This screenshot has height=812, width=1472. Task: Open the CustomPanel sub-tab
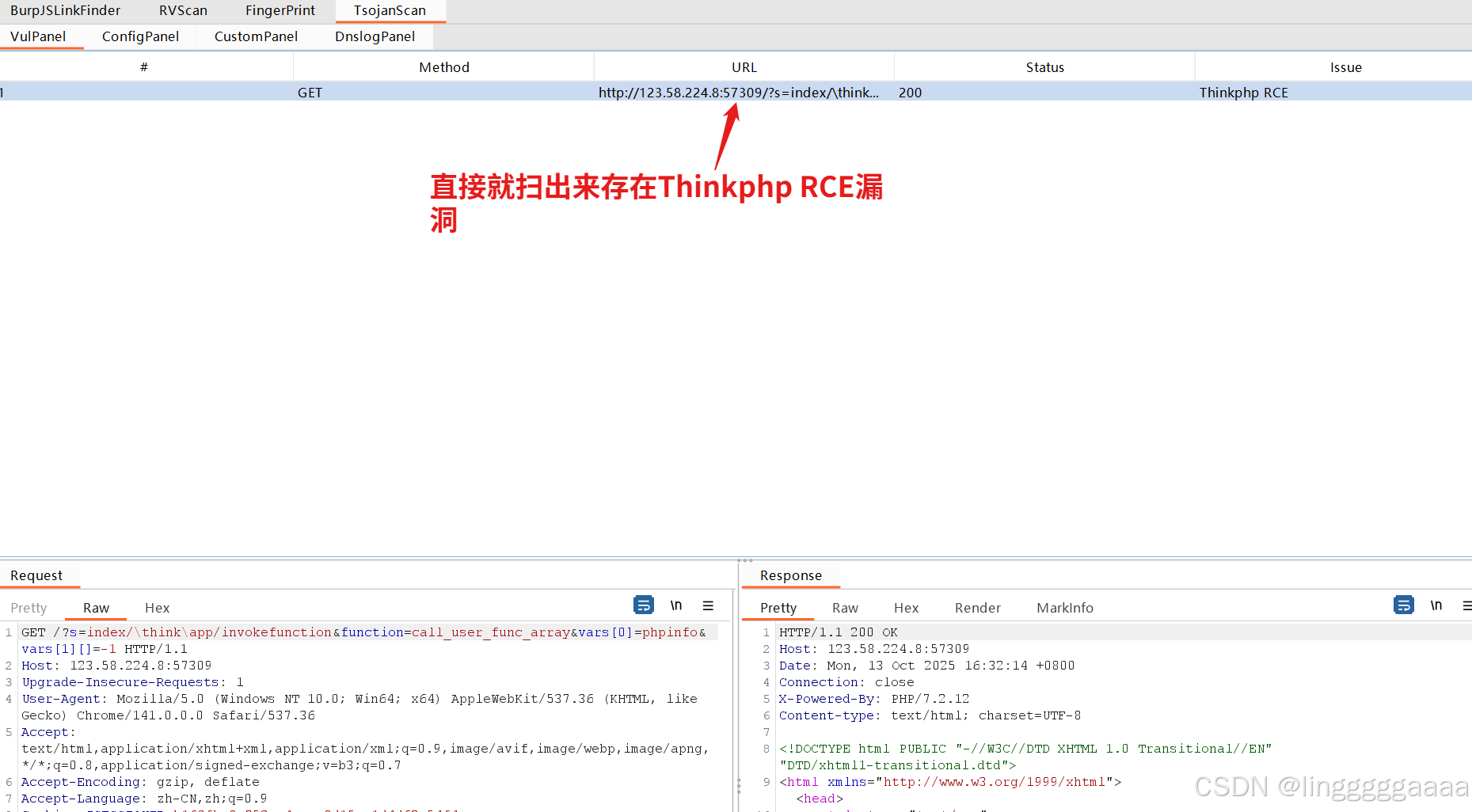click(256, 36)
